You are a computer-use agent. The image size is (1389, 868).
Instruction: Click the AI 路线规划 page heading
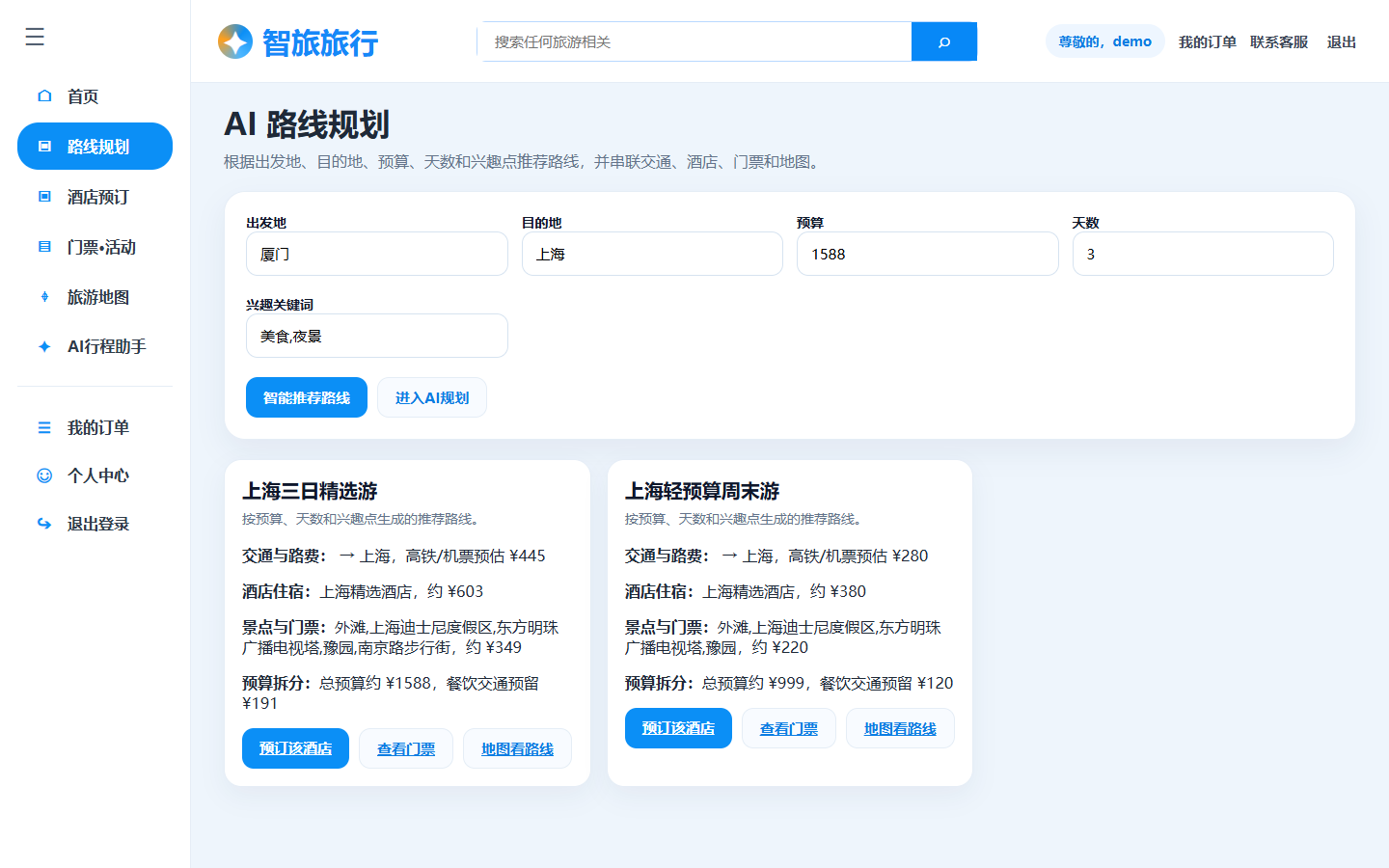click(x=307, y=124)
